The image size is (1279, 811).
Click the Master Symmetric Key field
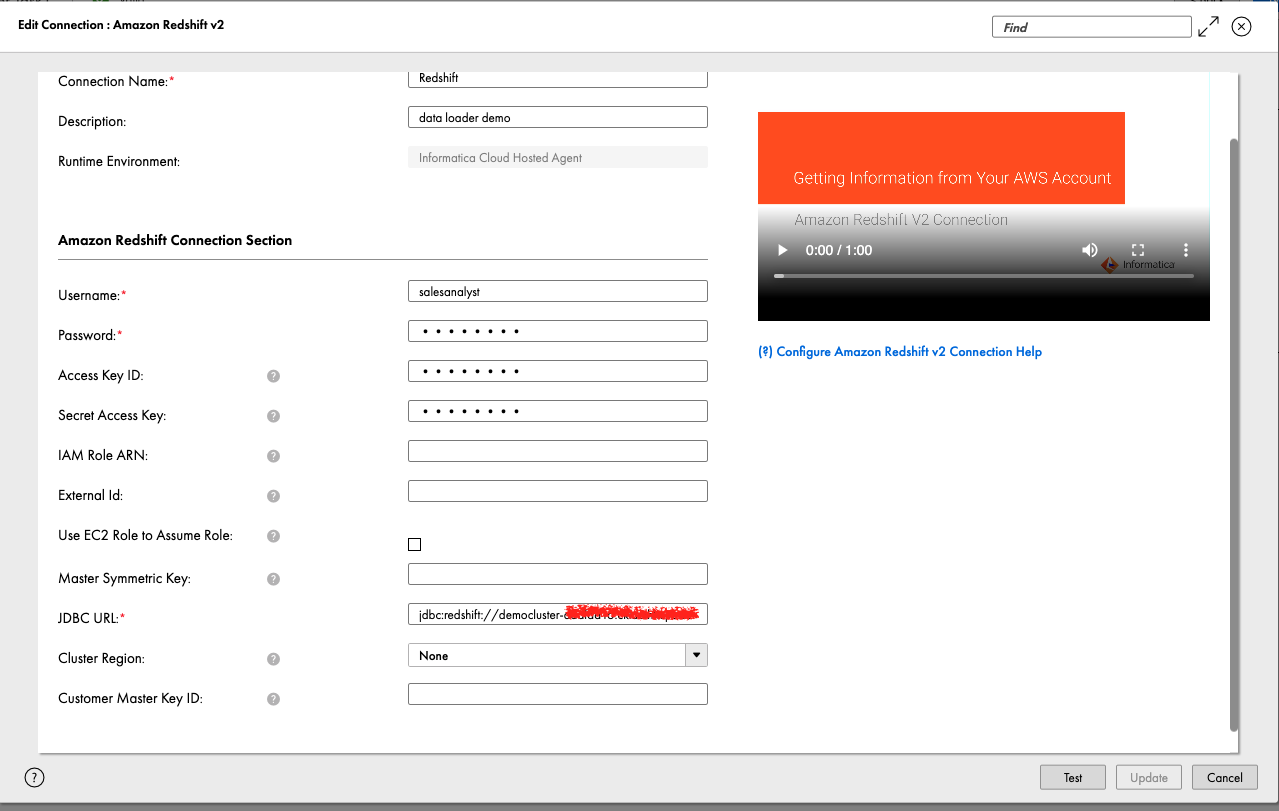(x=558, y=574)
